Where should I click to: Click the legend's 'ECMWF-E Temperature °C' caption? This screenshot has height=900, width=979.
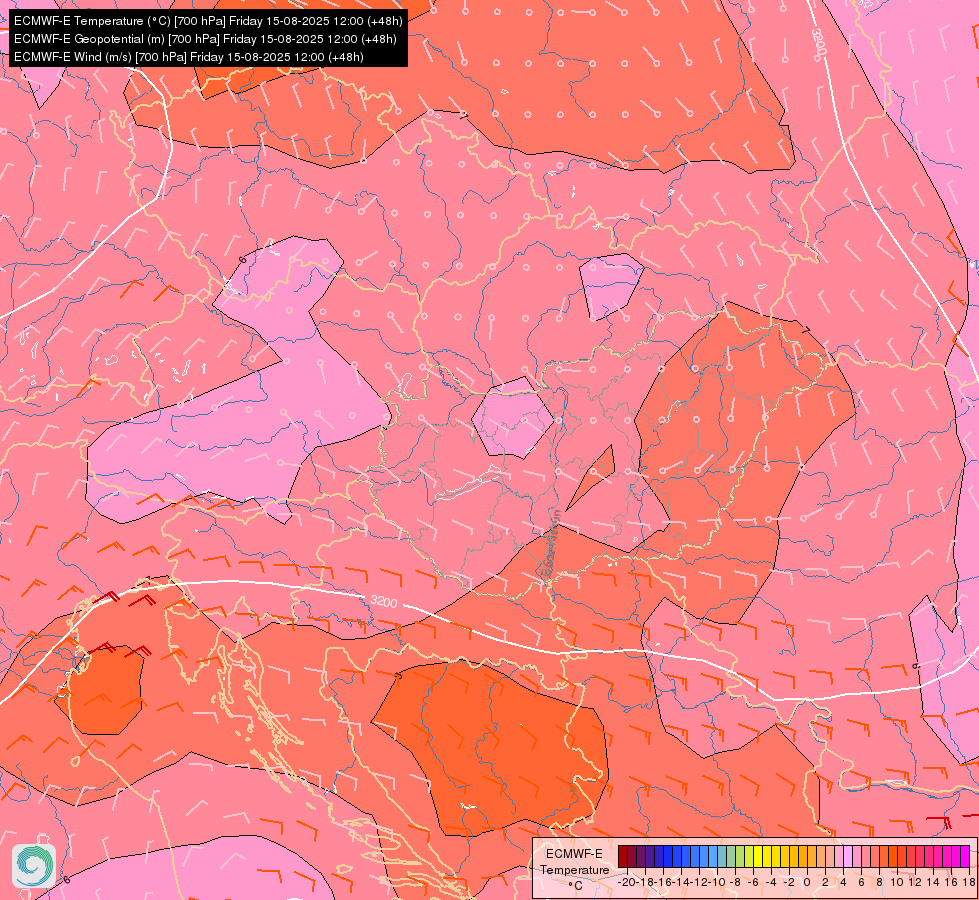[574, 869]
